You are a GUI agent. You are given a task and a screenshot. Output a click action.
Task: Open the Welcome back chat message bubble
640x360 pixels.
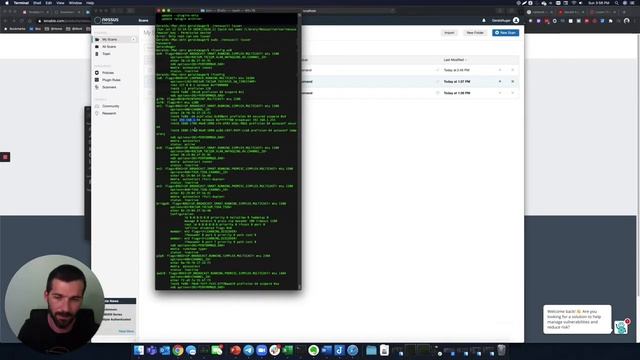578,319
